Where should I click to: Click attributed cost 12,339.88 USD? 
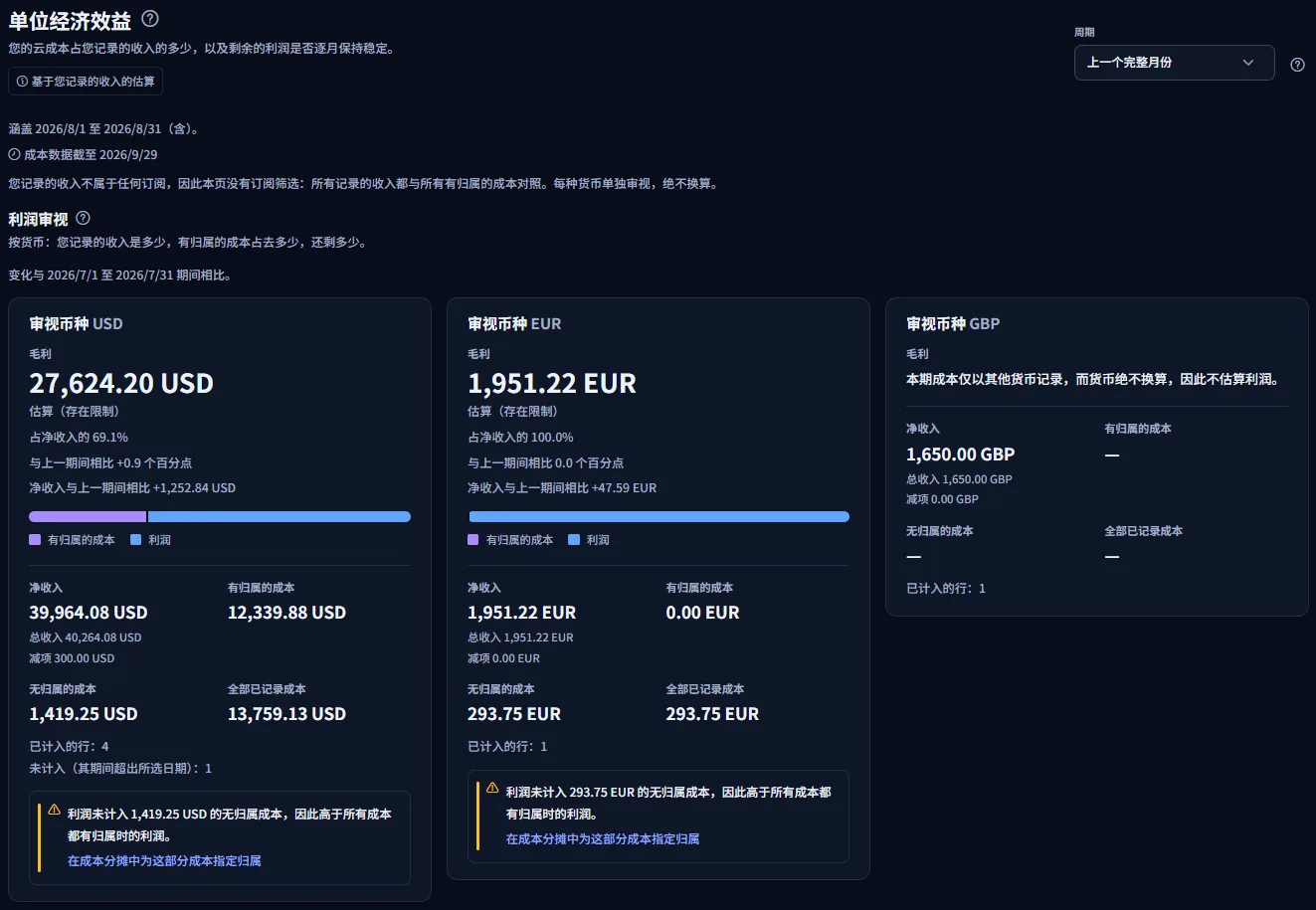click(x=286, y=613)
